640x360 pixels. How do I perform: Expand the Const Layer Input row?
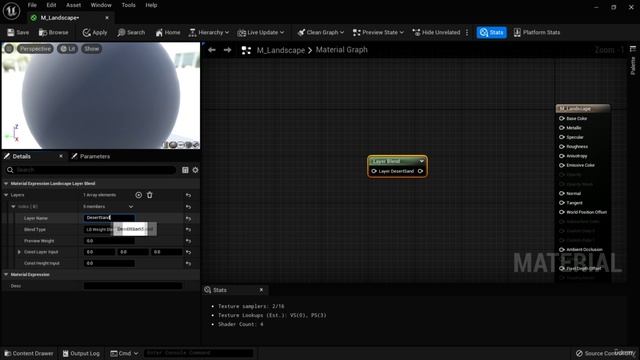pyautogui.click(x=19, y=252)
